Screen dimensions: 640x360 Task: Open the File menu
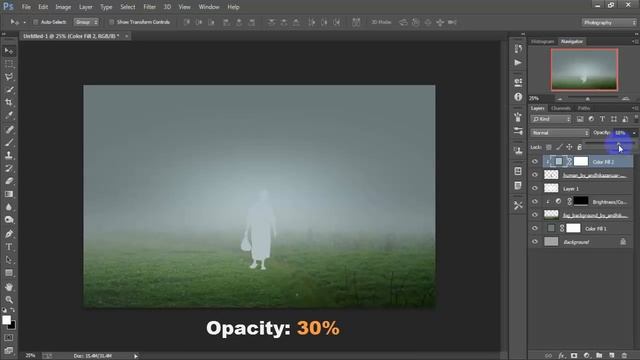click(x=26, y=7)
